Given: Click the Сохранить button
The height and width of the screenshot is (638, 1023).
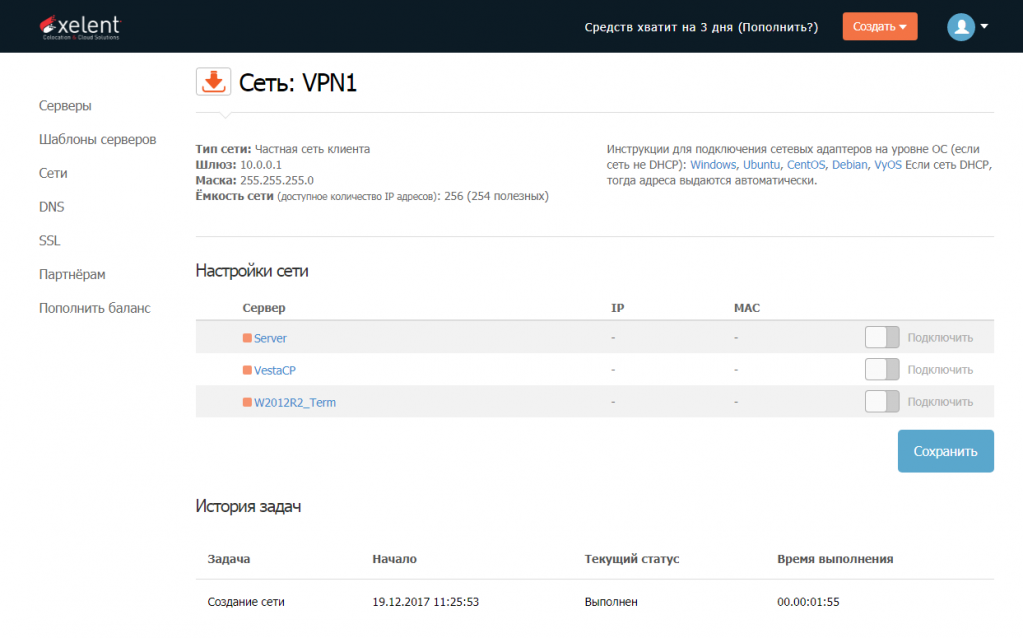Looking at the screenshot, I should point(945,451).
